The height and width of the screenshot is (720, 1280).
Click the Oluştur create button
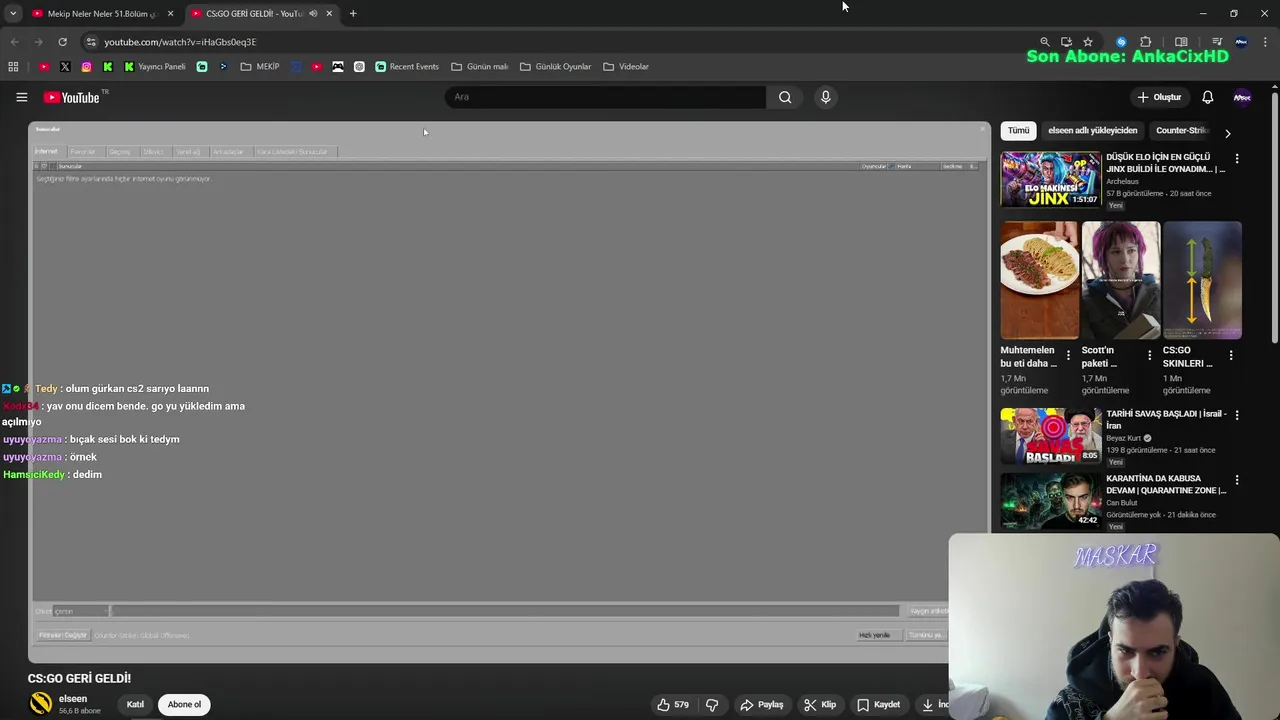coord(1159,97)
